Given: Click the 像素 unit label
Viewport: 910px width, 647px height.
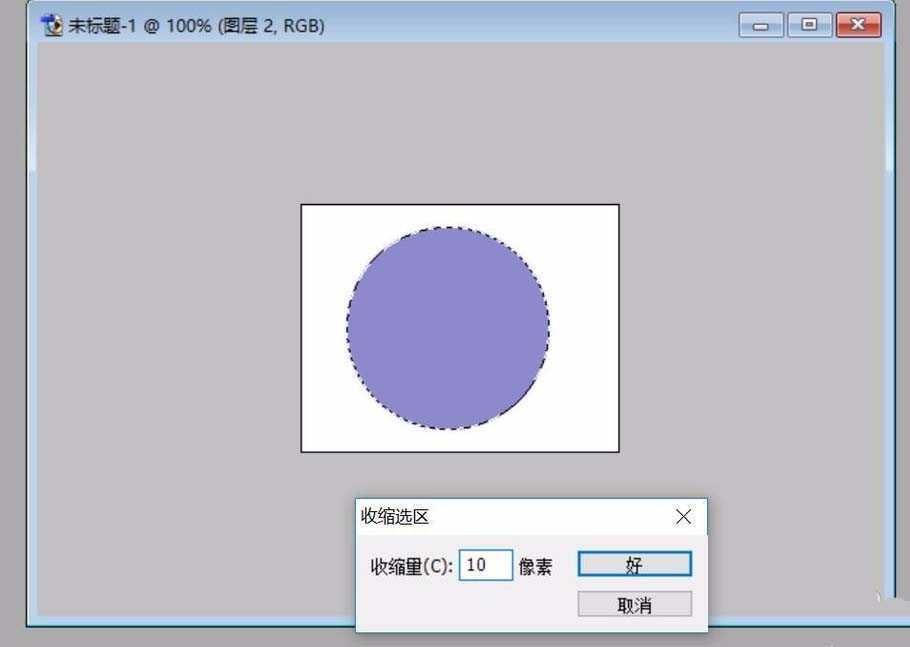Looking at the screenshot, I should click(539, 564).
